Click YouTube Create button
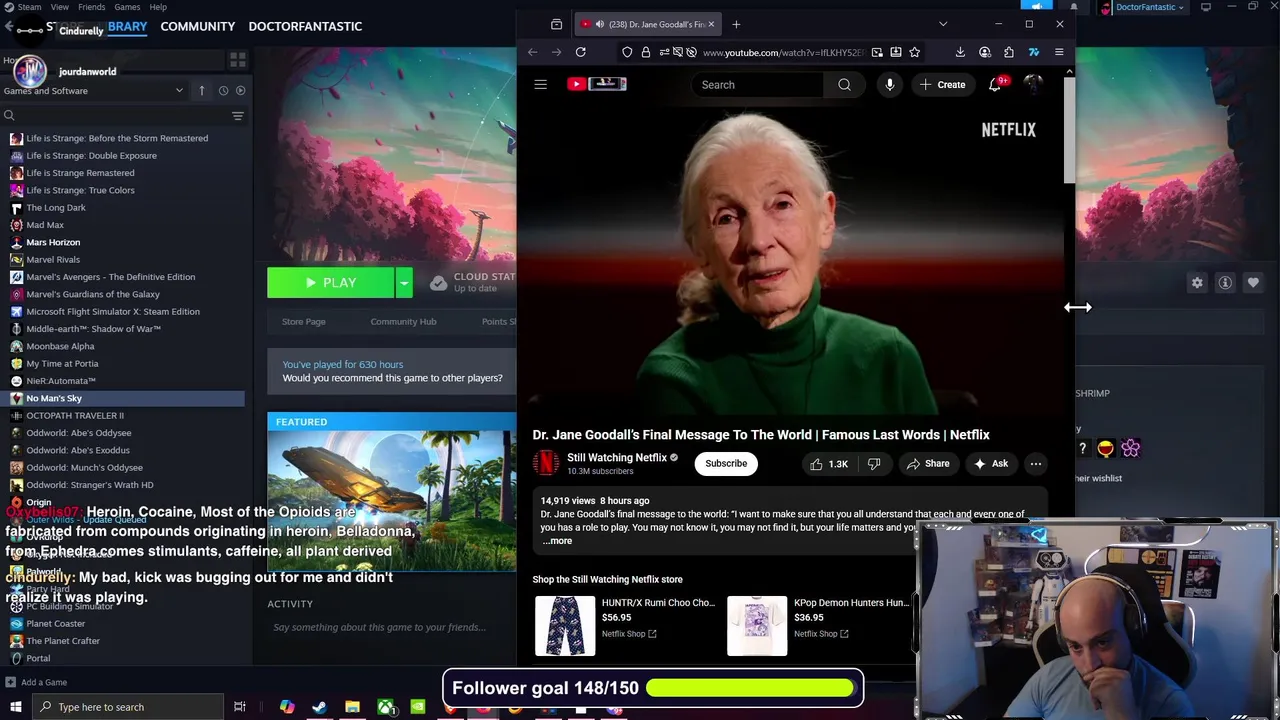 tap(942, 85)
